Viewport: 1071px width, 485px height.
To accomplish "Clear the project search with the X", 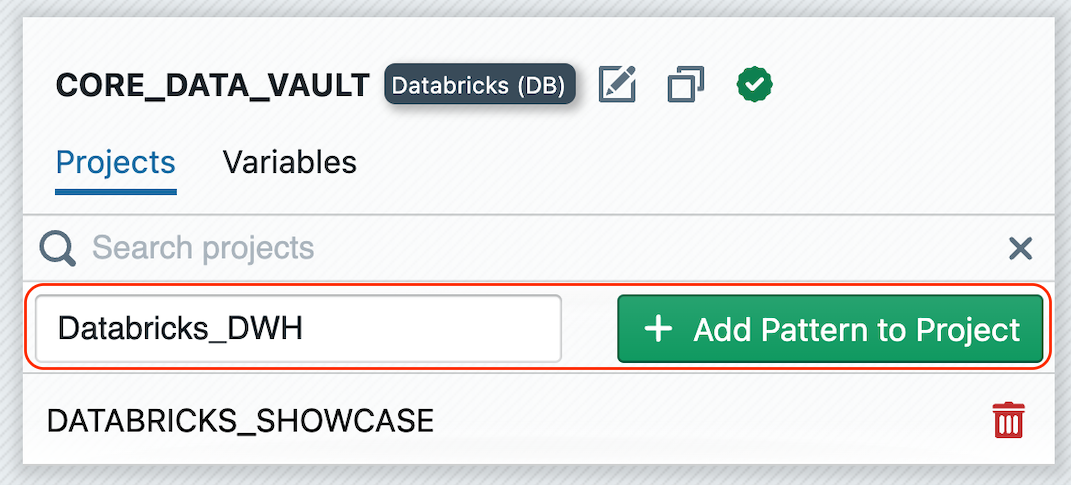I will [x=1020, y=248].
